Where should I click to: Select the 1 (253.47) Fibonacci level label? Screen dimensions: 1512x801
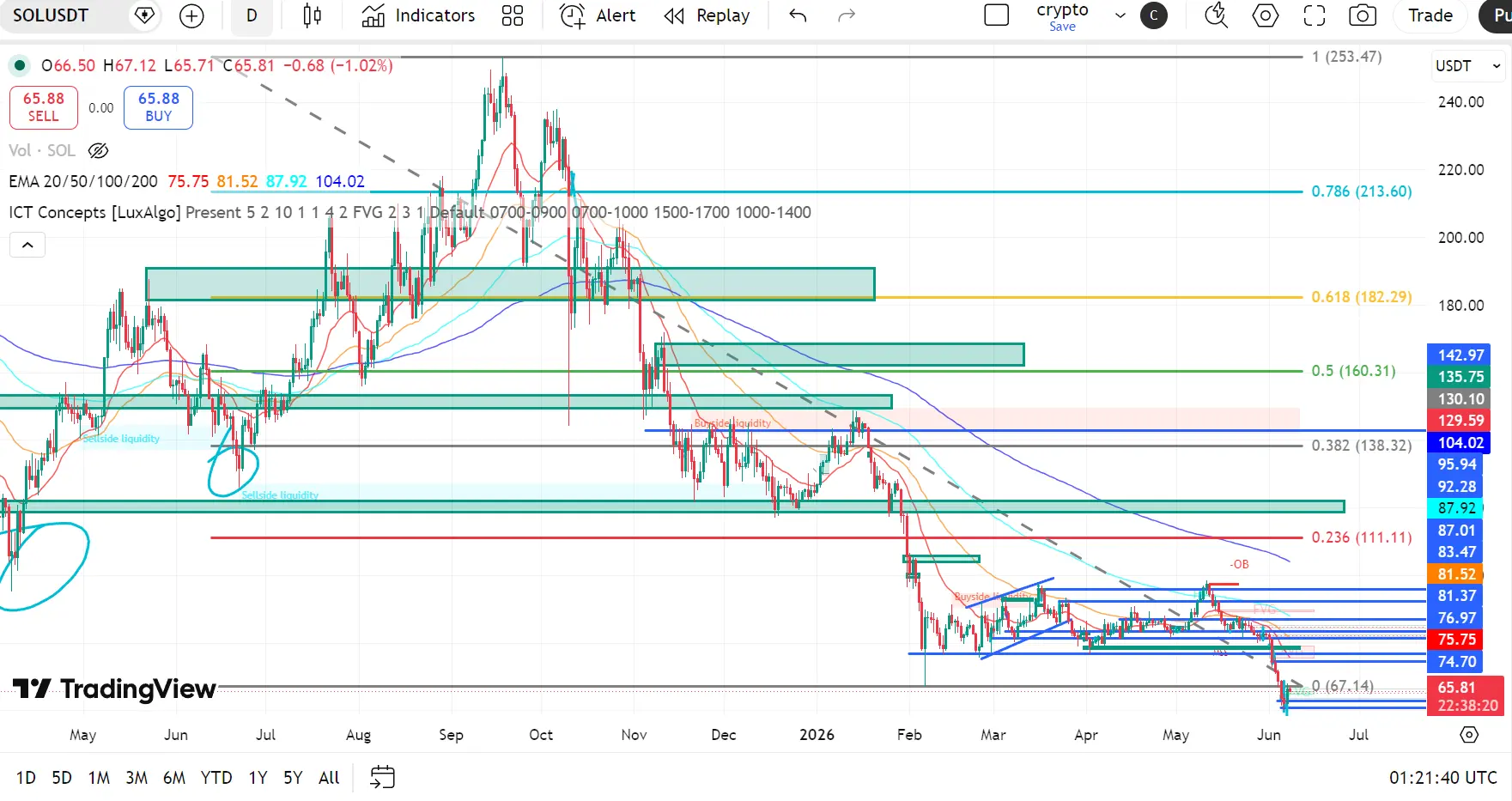(x=1346, y=57)
